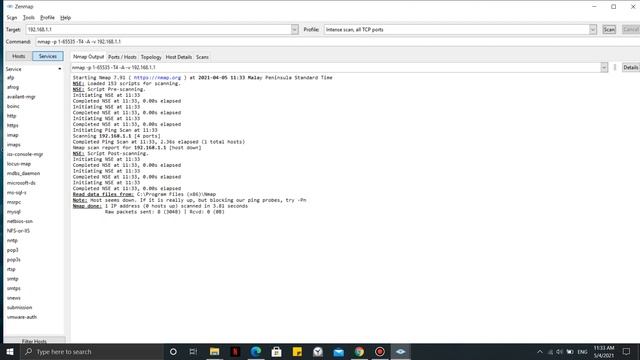This screenshot has height=360, width=640.
Task: Select the nntp service
Action: pos(12,240)
